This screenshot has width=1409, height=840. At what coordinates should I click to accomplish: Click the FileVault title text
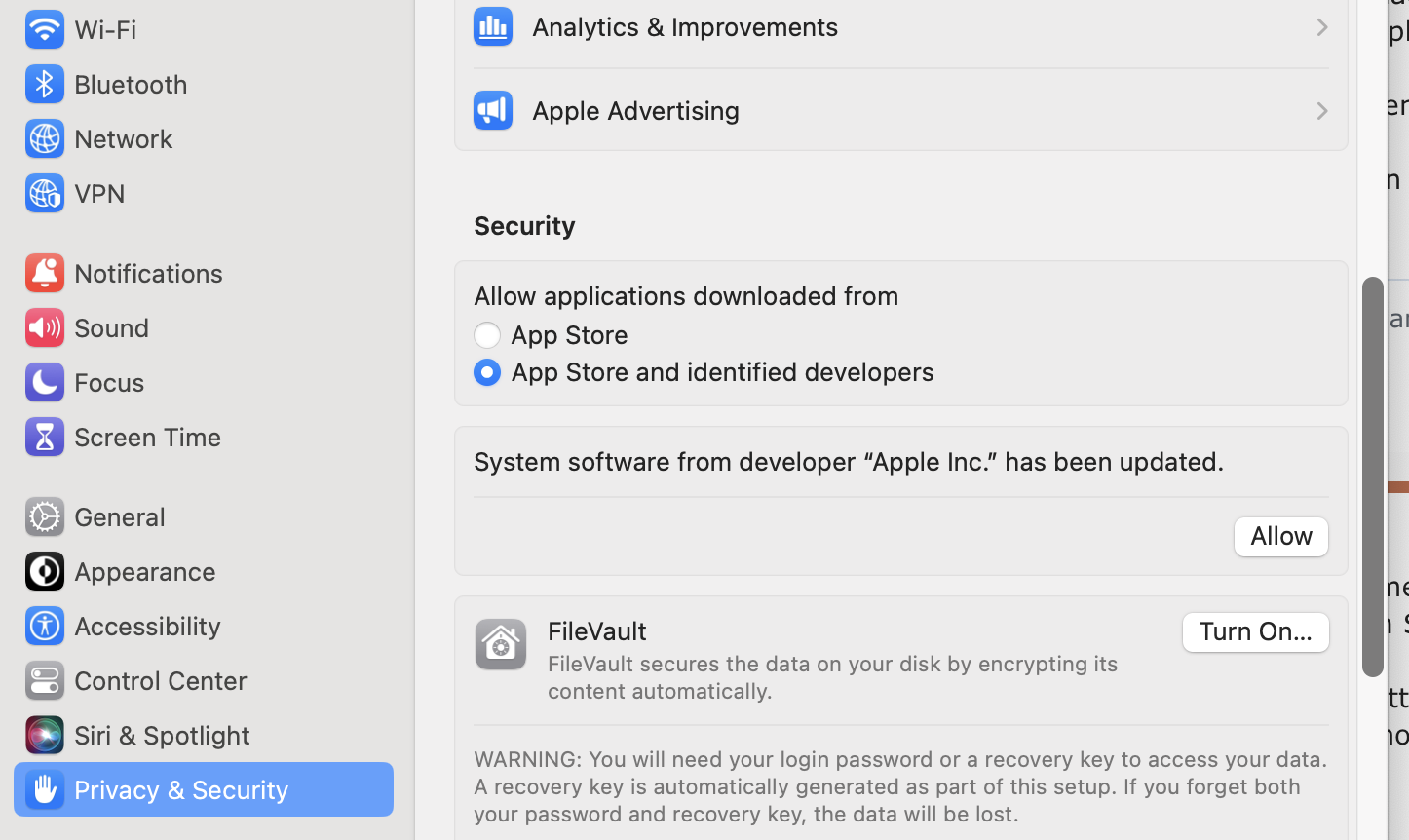tap(597, 630)
